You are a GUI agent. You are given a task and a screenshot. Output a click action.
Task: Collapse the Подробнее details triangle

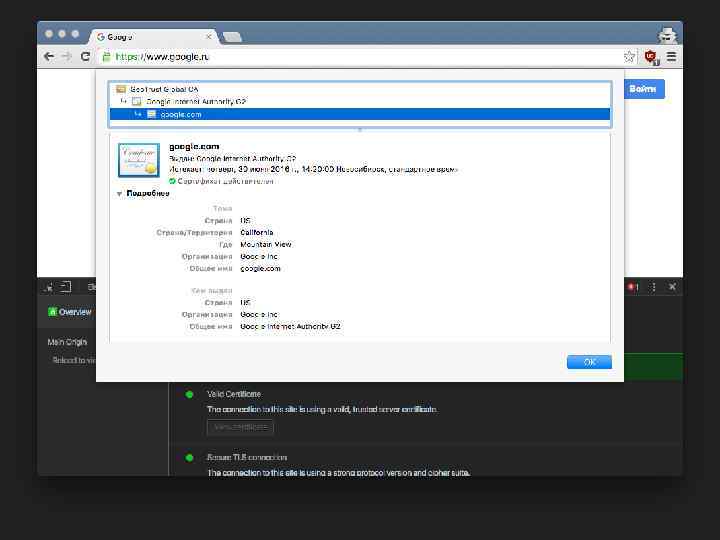pyautogui.click(x=119, y=194)
